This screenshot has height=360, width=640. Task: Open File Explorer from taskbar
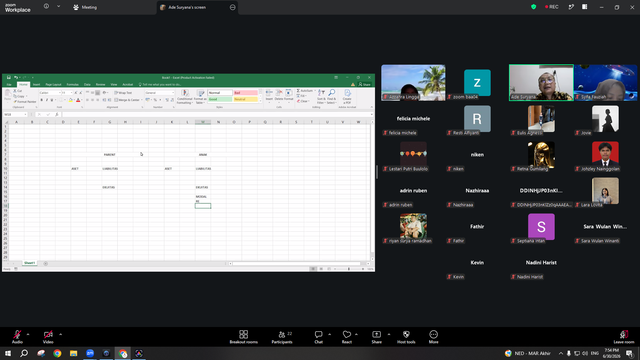73,353
